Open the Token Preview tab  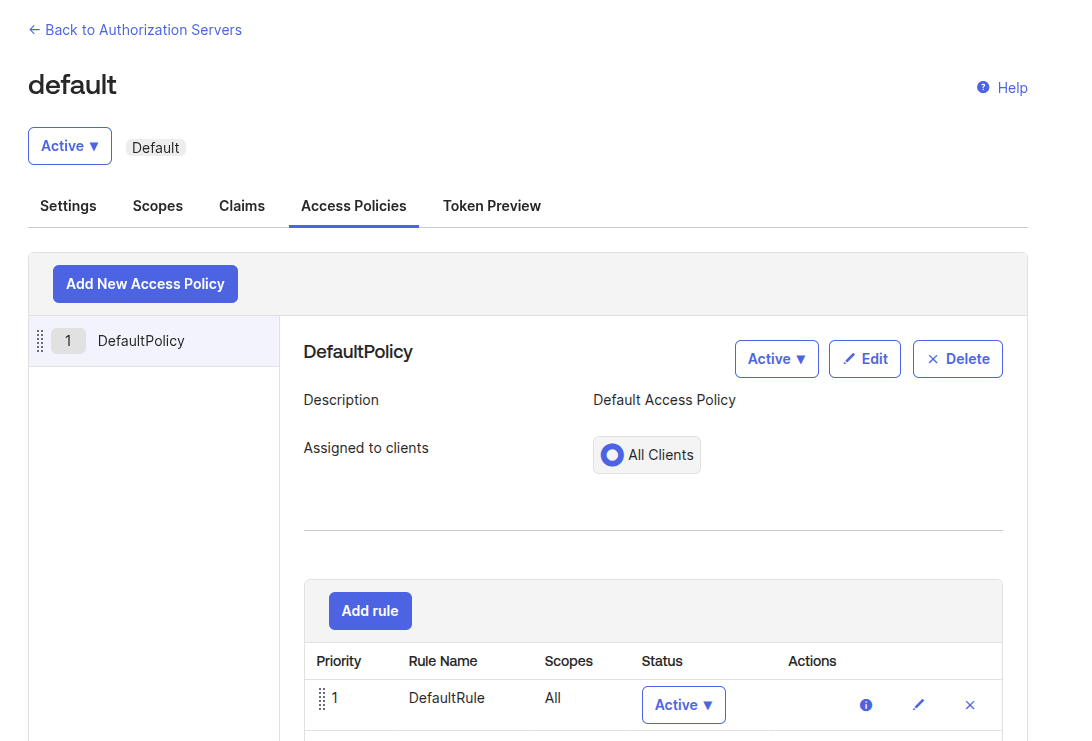coord(492,206)
